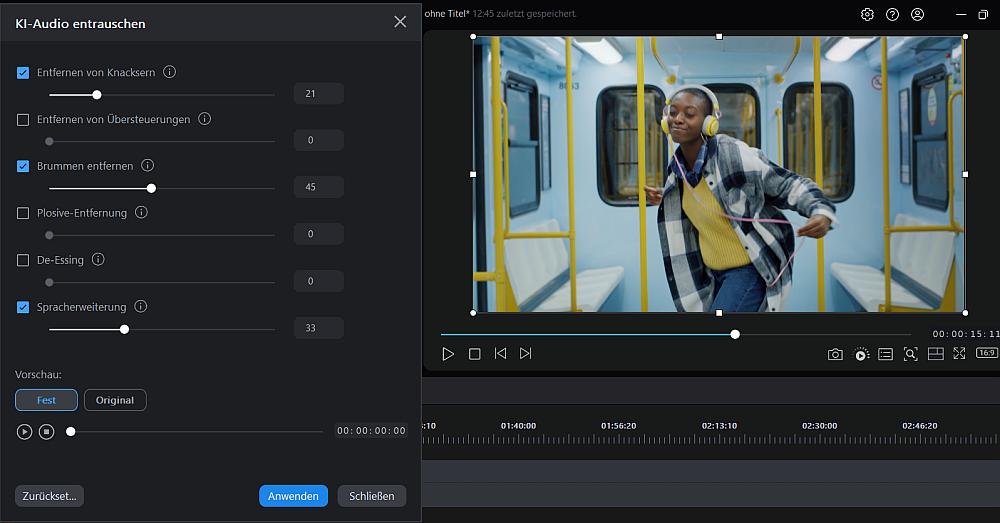The height and width of the screenshot is (523, 1000).
Task: Take a snapshot with the camera icon
Action: pos(835,354)
